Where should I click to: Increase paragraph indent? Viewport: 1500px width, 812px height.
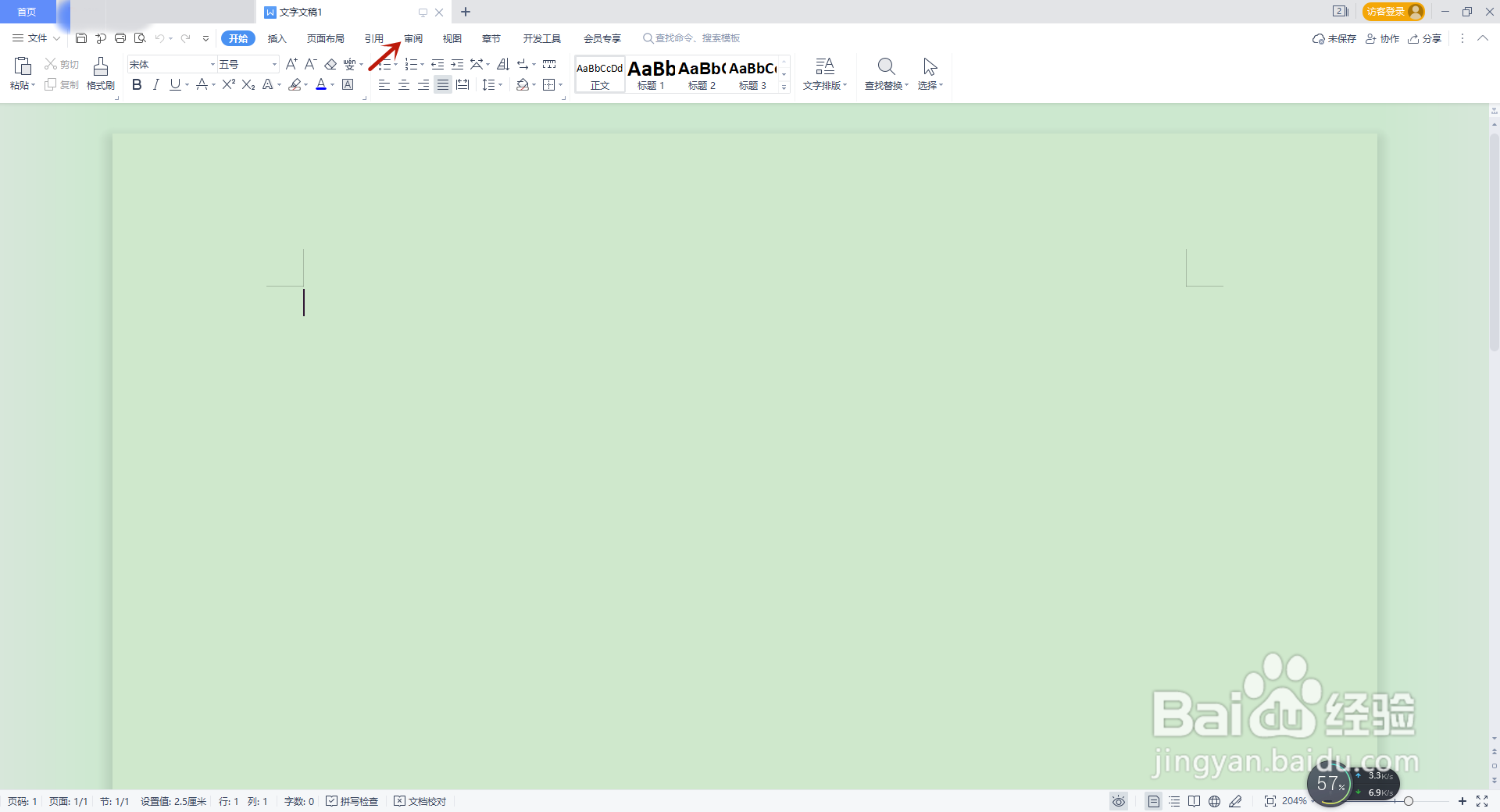[x=457, y=64]
